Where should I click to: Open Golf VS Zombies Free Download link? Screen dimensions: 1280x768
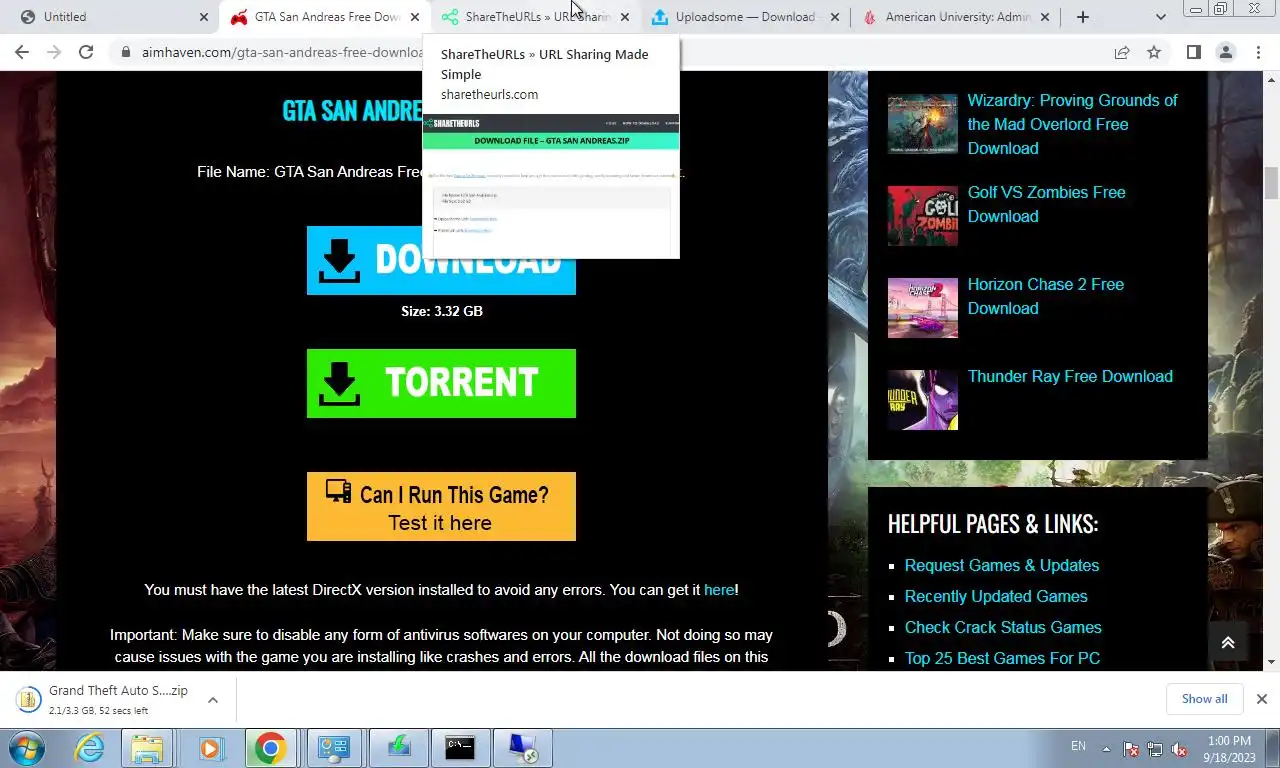1046,204
